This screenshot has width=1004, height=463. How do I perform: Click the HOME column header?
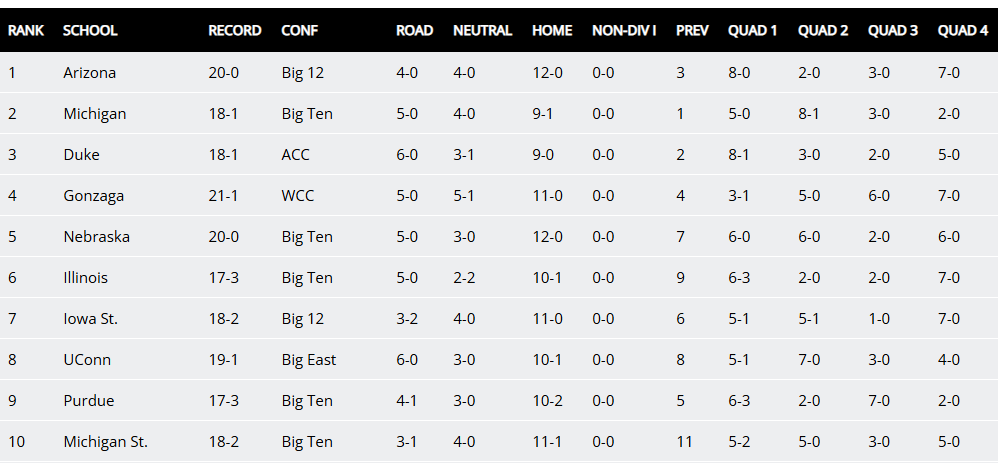[552, 31]
